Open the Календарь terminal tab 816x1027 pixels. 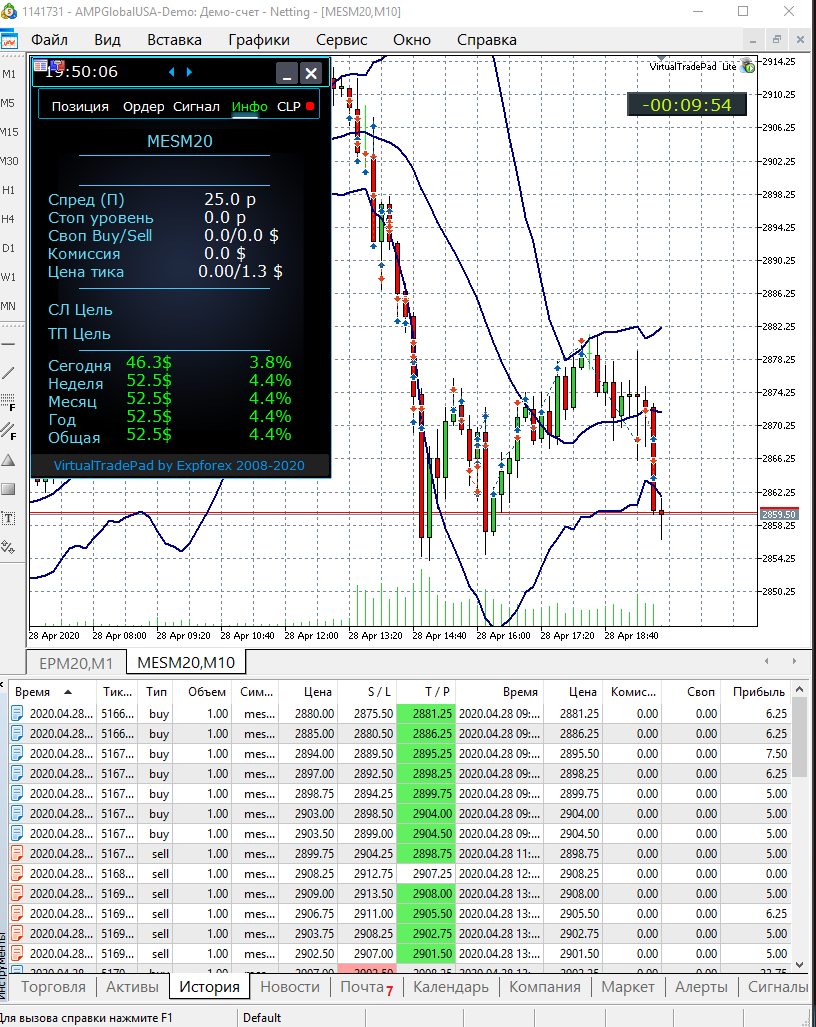tap(451, 986)
